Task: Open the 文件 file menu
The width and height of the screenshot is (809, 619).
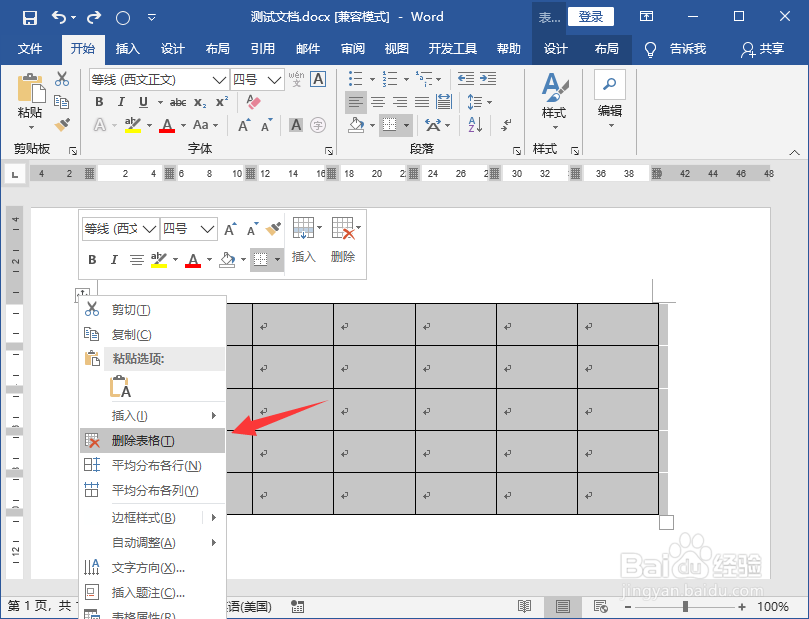Action: coord(30,49)
